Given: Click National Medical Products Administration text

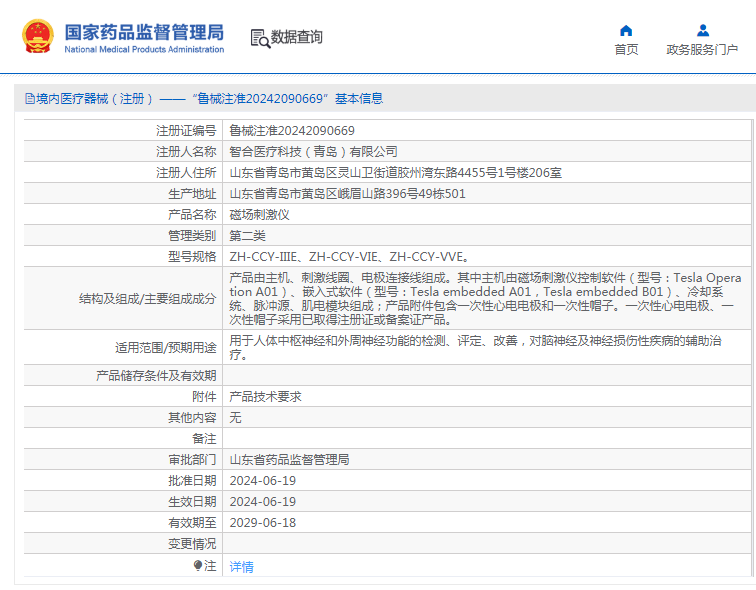Looking at the screenshot, I should click(x=144, y=49).
